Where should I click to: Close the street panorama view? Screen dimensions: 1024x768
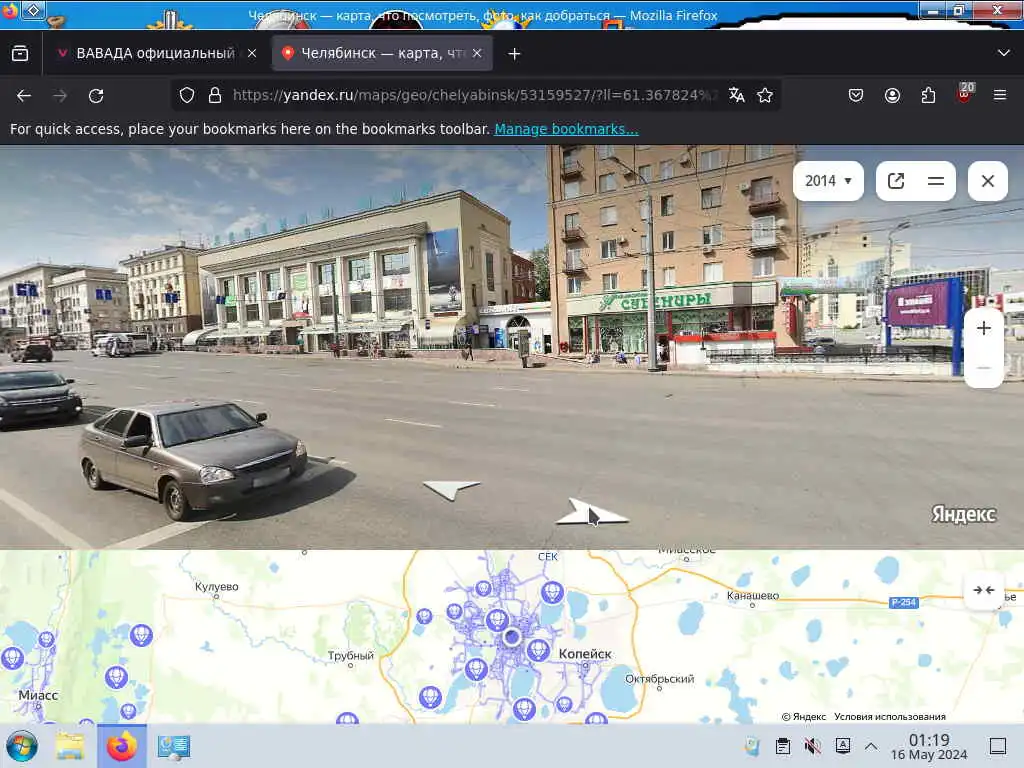coord(987,181)
